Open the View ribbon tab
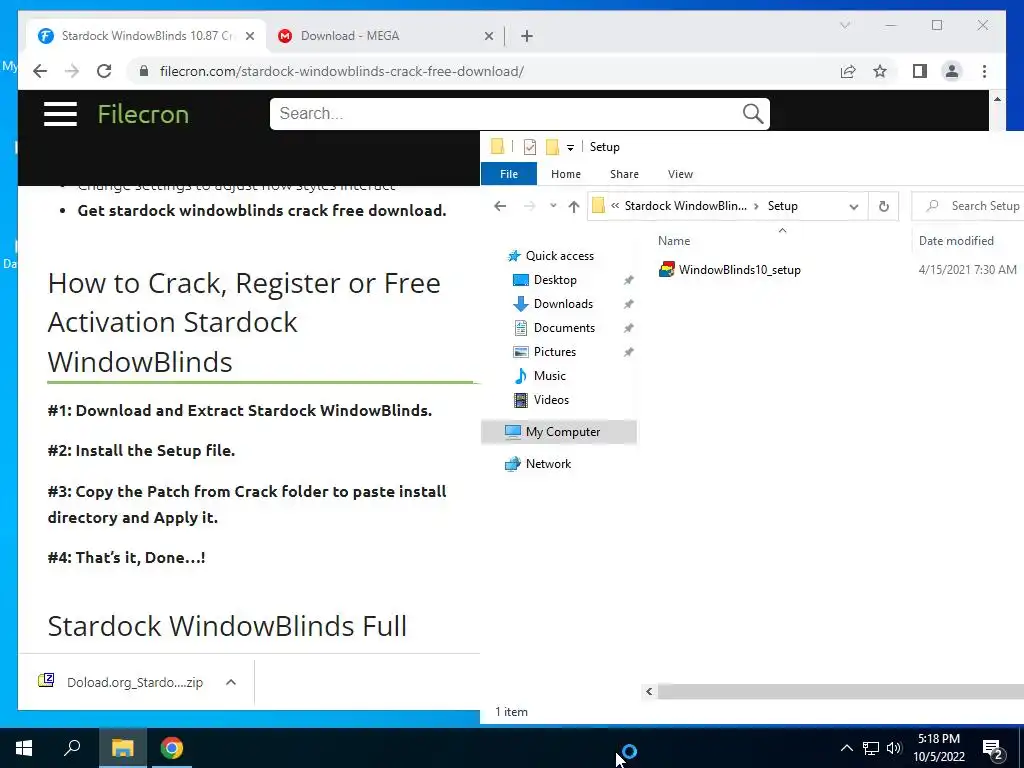Screen dimensions: 1024x768 tap(680, 174)
